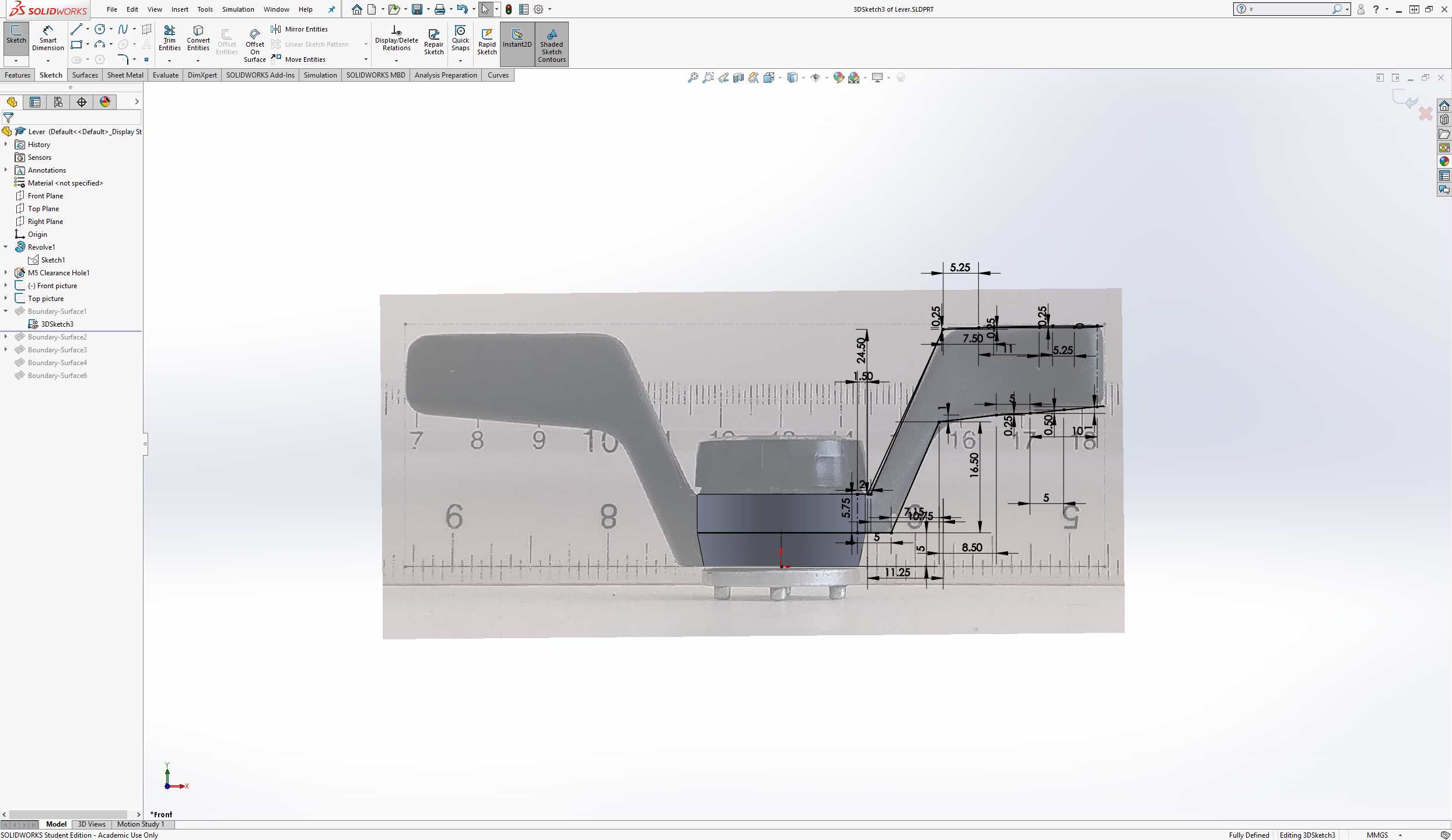Click the Options gear icon
This screenshot has height=840, width=1452.
[538, 9]
